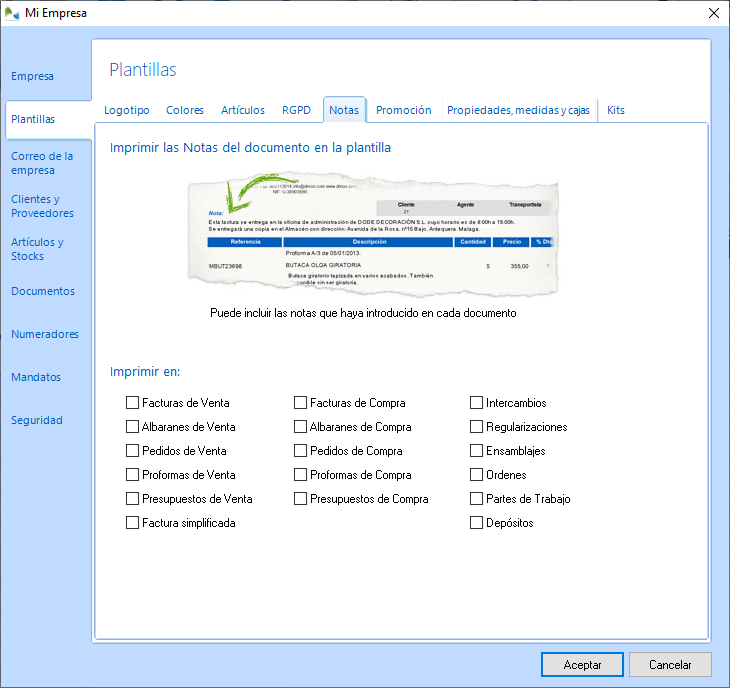Screen dimensions: 730x688
Task: Enable Facturas de Venta checkbox
Action: coord(133,403)
